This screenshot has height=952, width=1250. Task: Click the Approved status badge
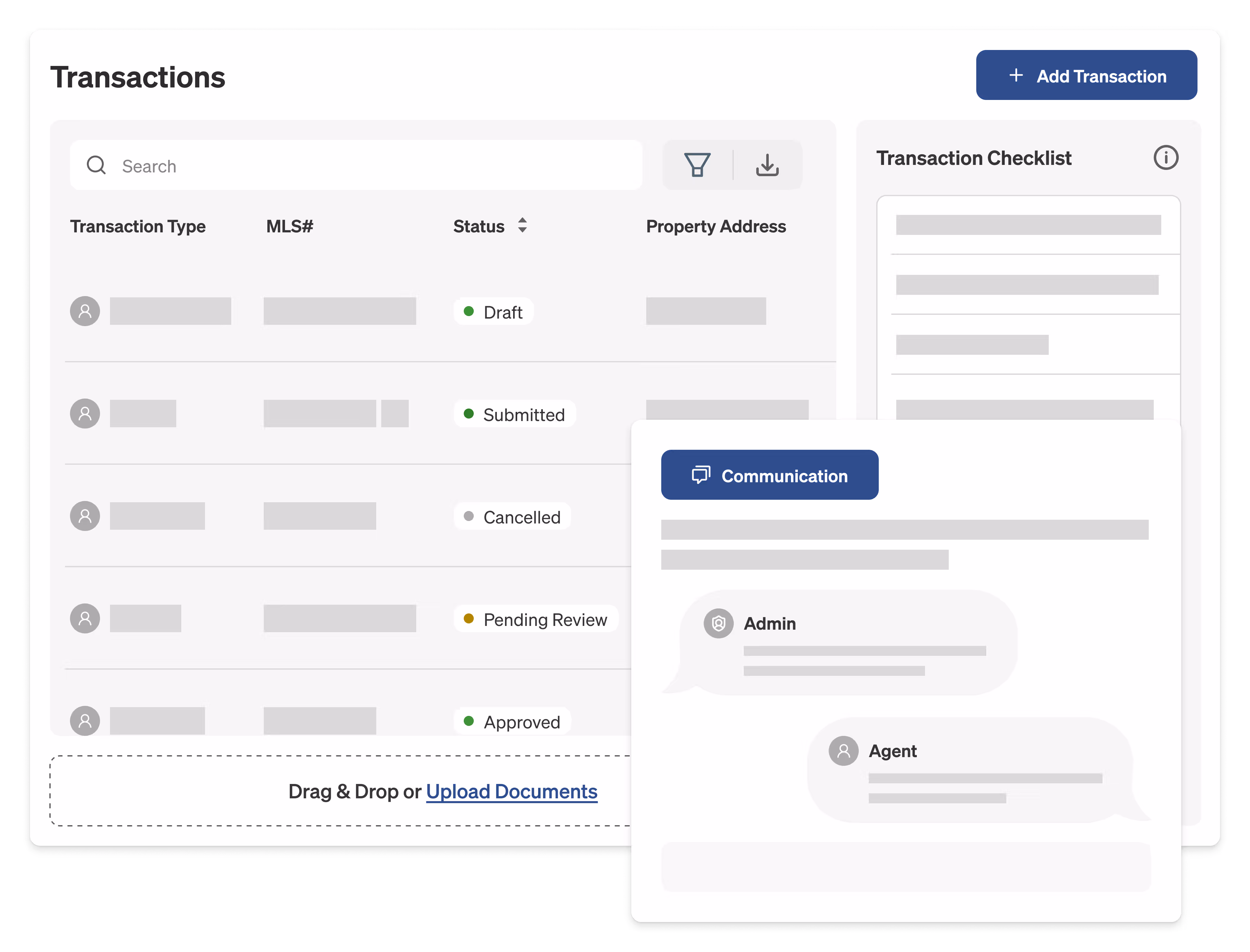pos(512,721)
